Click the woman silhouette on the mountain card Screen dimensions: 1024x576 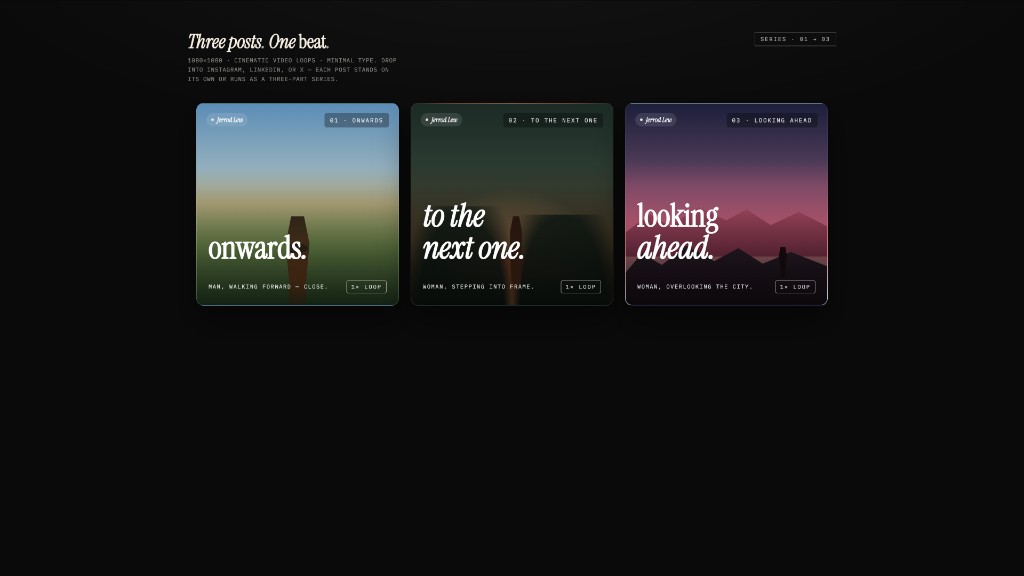[x=782, y=258]
